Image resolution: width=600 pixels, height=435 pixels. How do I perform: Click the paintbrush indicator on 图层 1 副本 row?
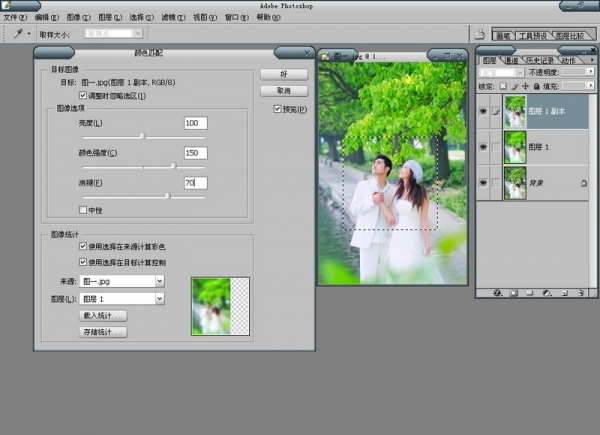coord(496,112)
